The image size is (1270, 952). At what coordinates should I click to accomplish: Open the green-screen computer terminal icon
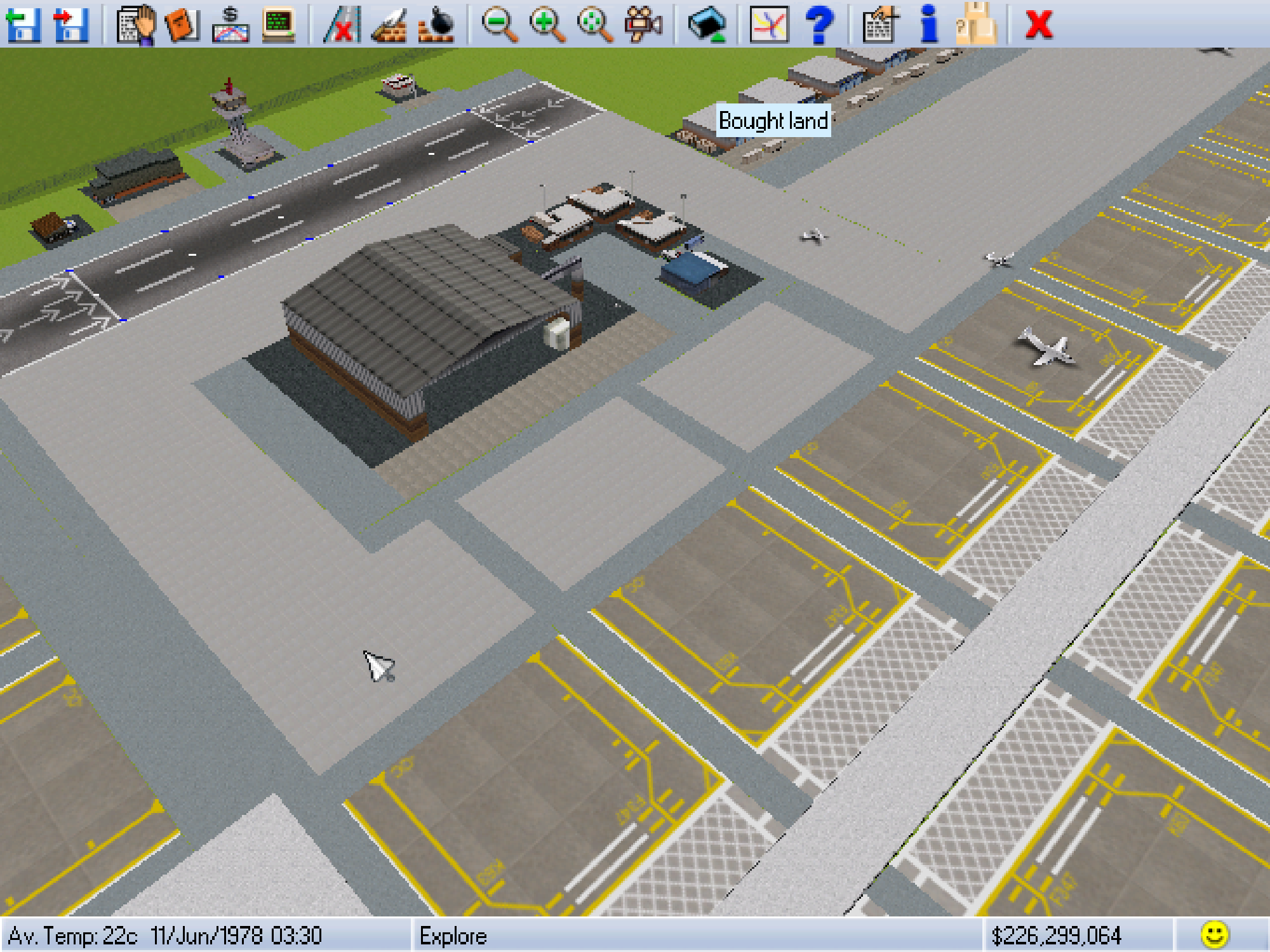278,24
